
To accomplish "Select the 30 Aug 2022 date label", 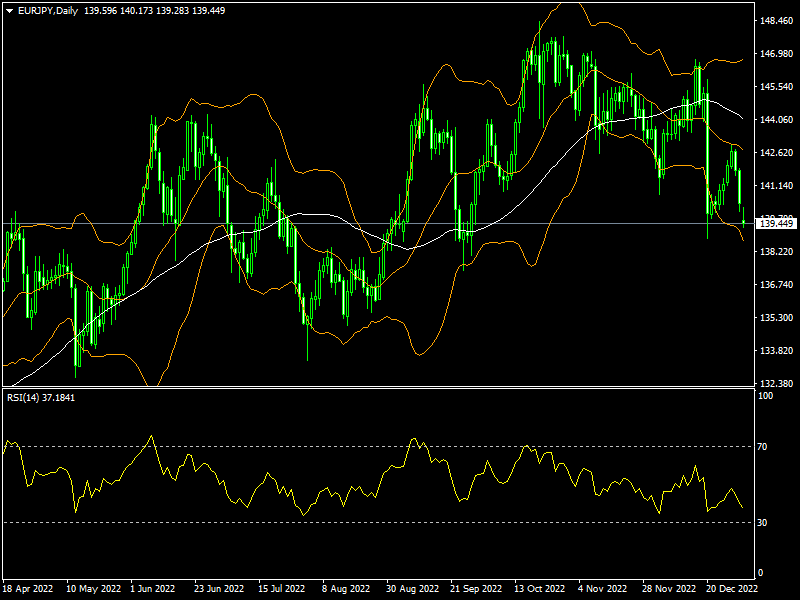I will click(x=412, y=589).
